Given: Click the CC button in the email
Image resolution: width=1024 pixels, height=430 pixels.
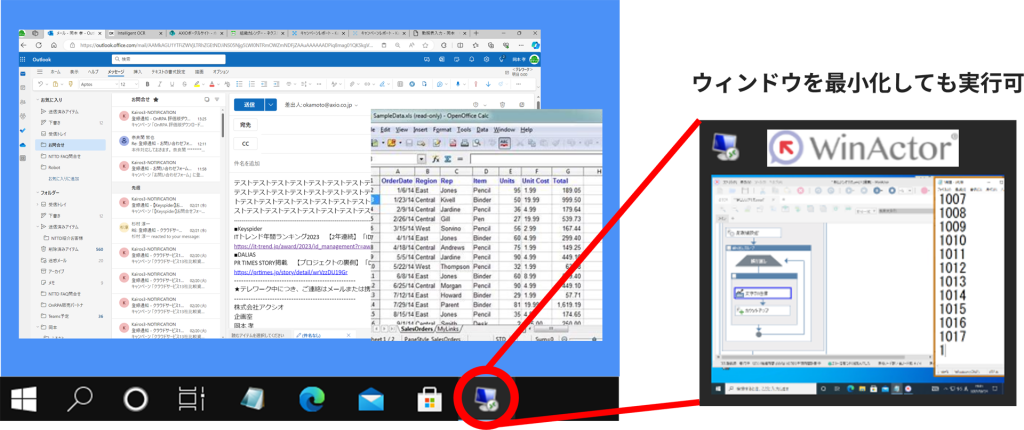Looking at the screenshot, I should tap(245, 143).
